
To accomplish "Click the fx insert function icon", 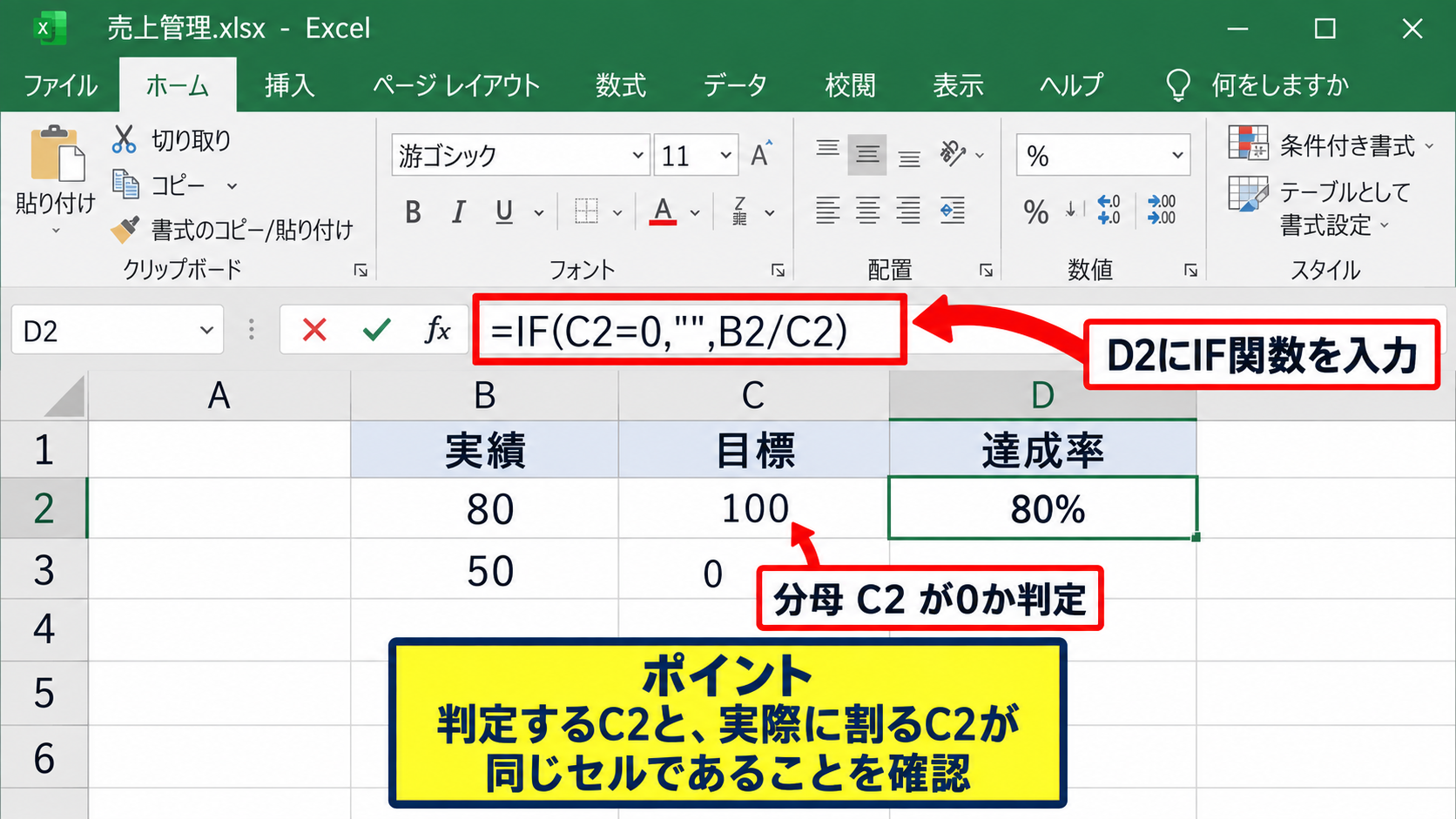I will pos(437,330).
